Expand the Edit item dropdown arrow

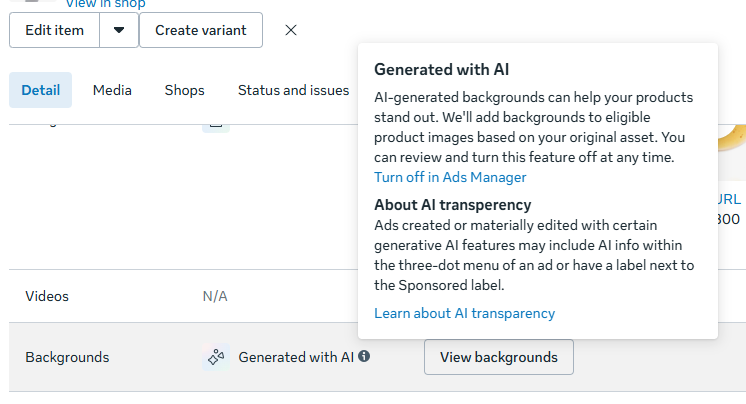click(x=119, y=30)
